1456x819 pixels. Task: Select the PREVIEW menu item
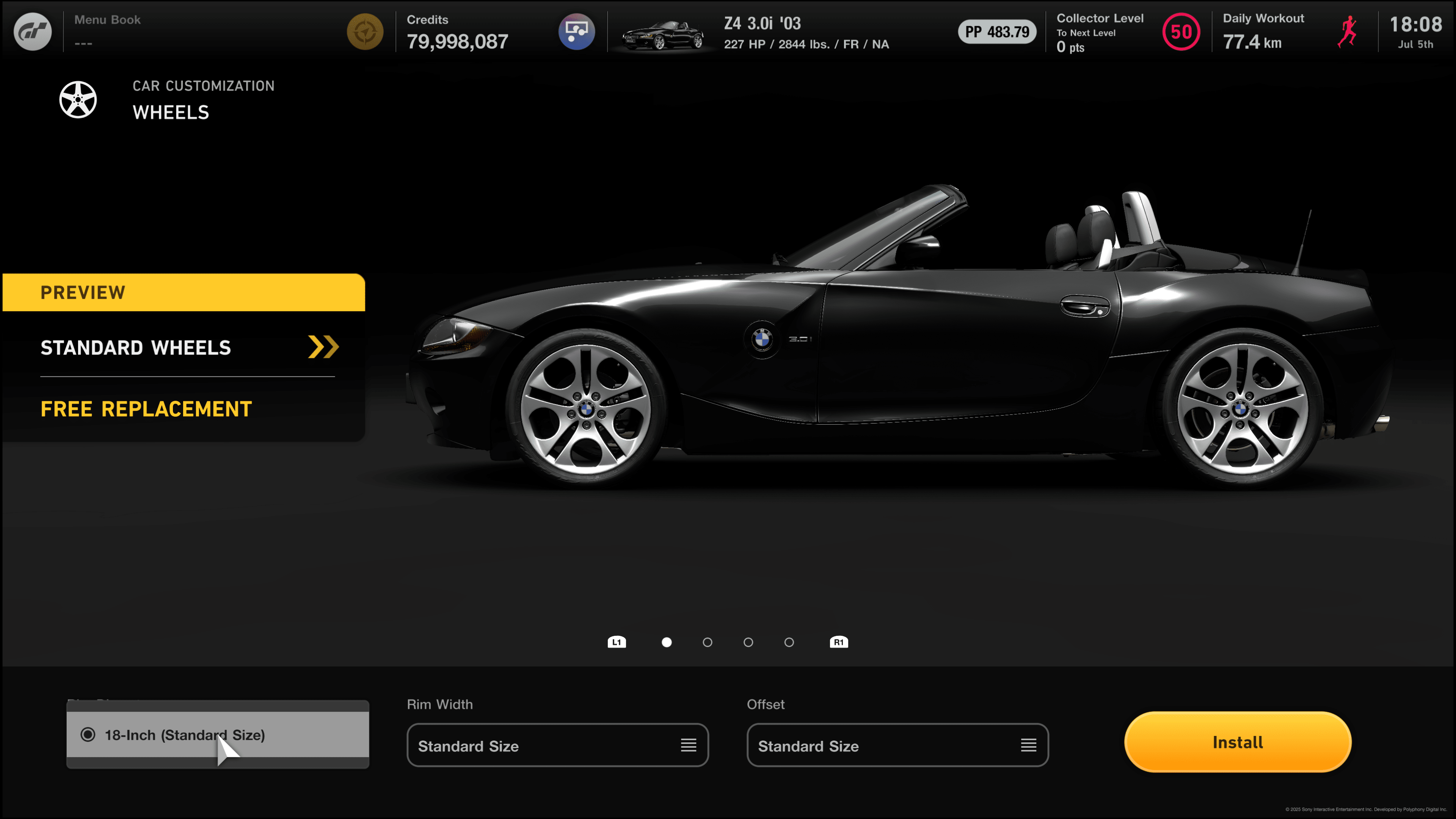click(x=184, y=292)
